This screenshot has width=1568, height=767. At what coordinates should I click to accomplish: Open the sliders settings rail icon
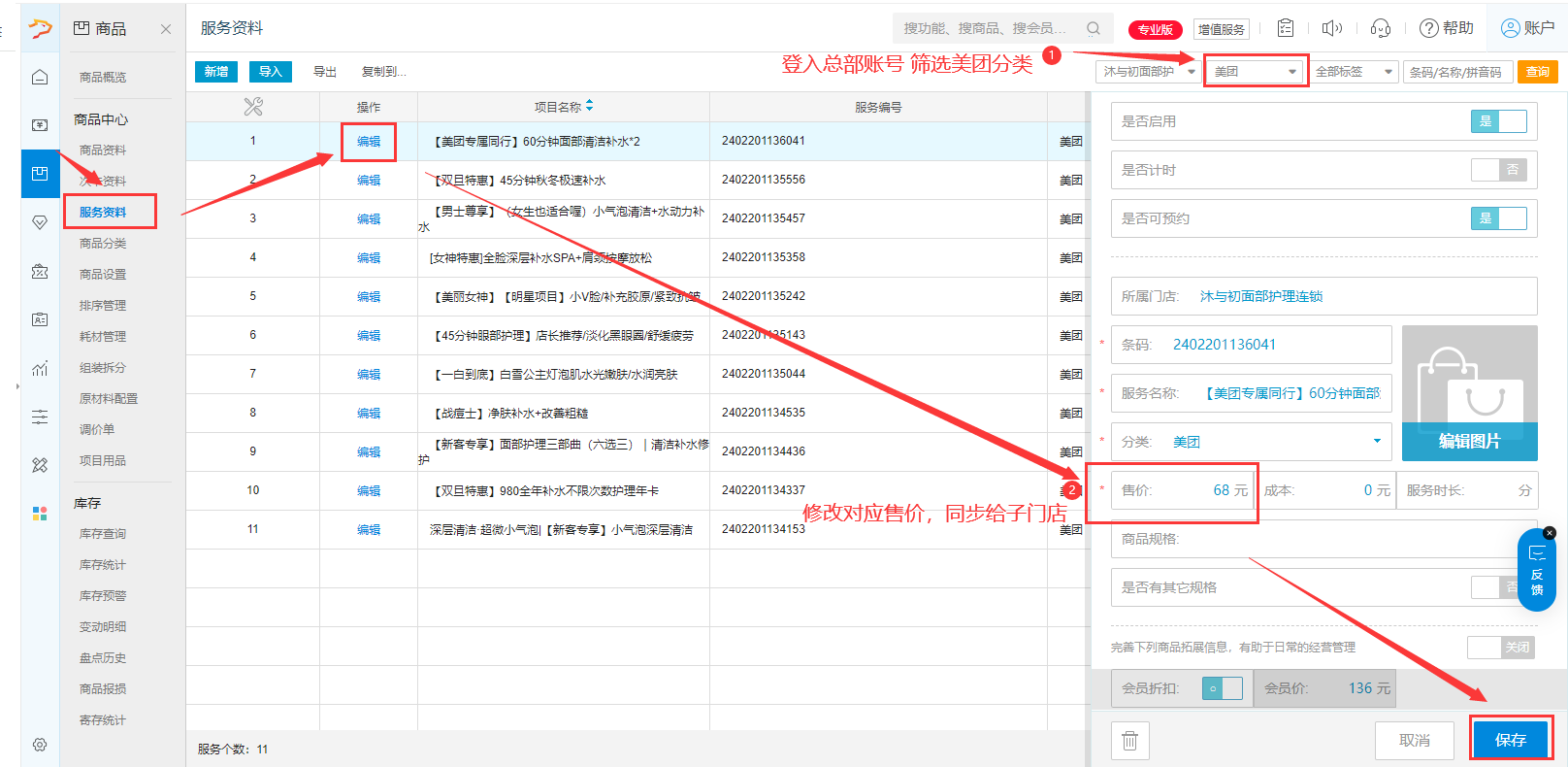pyautogui.click(x=40, y=417)
